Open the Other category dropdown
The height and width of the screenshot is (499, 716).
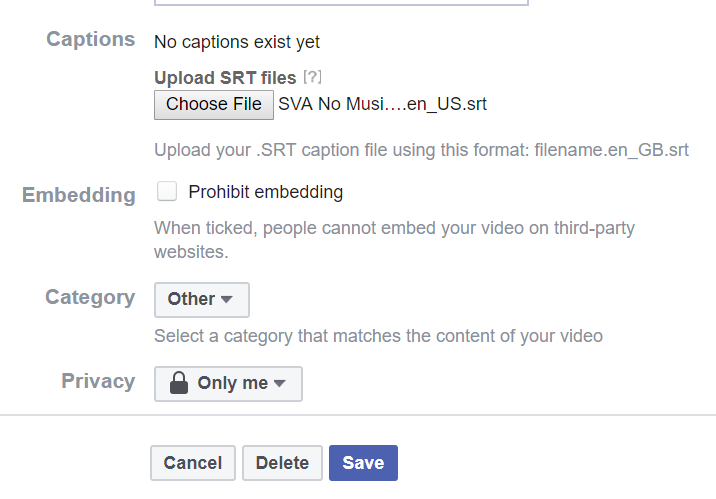click(x=202, y=300)
